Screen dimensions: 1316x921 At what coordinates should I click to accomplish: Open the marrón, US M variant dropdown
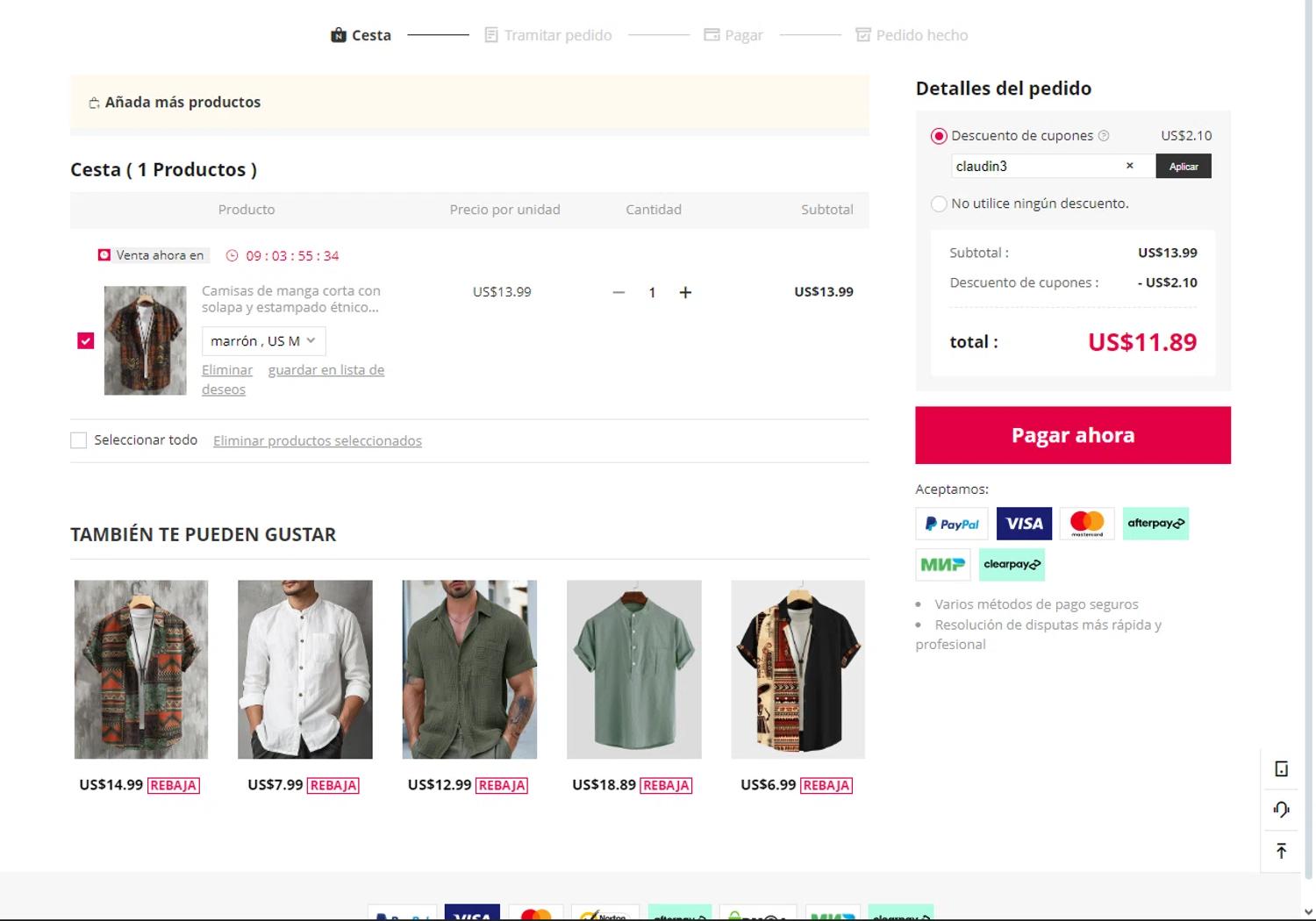pos(263,341)
